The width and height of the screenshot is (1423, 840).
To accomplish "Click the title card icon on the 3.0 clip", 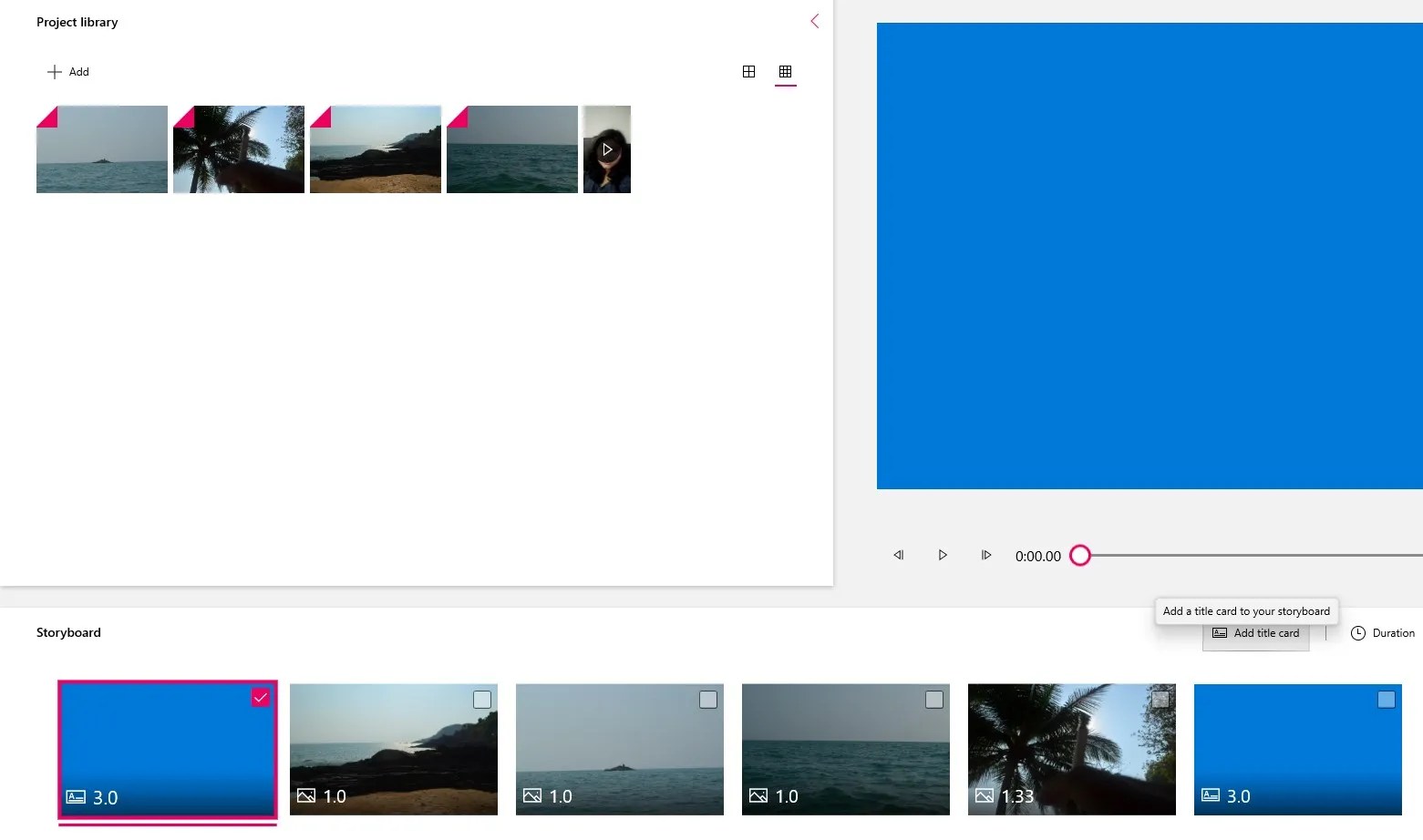I will (75, 796).
